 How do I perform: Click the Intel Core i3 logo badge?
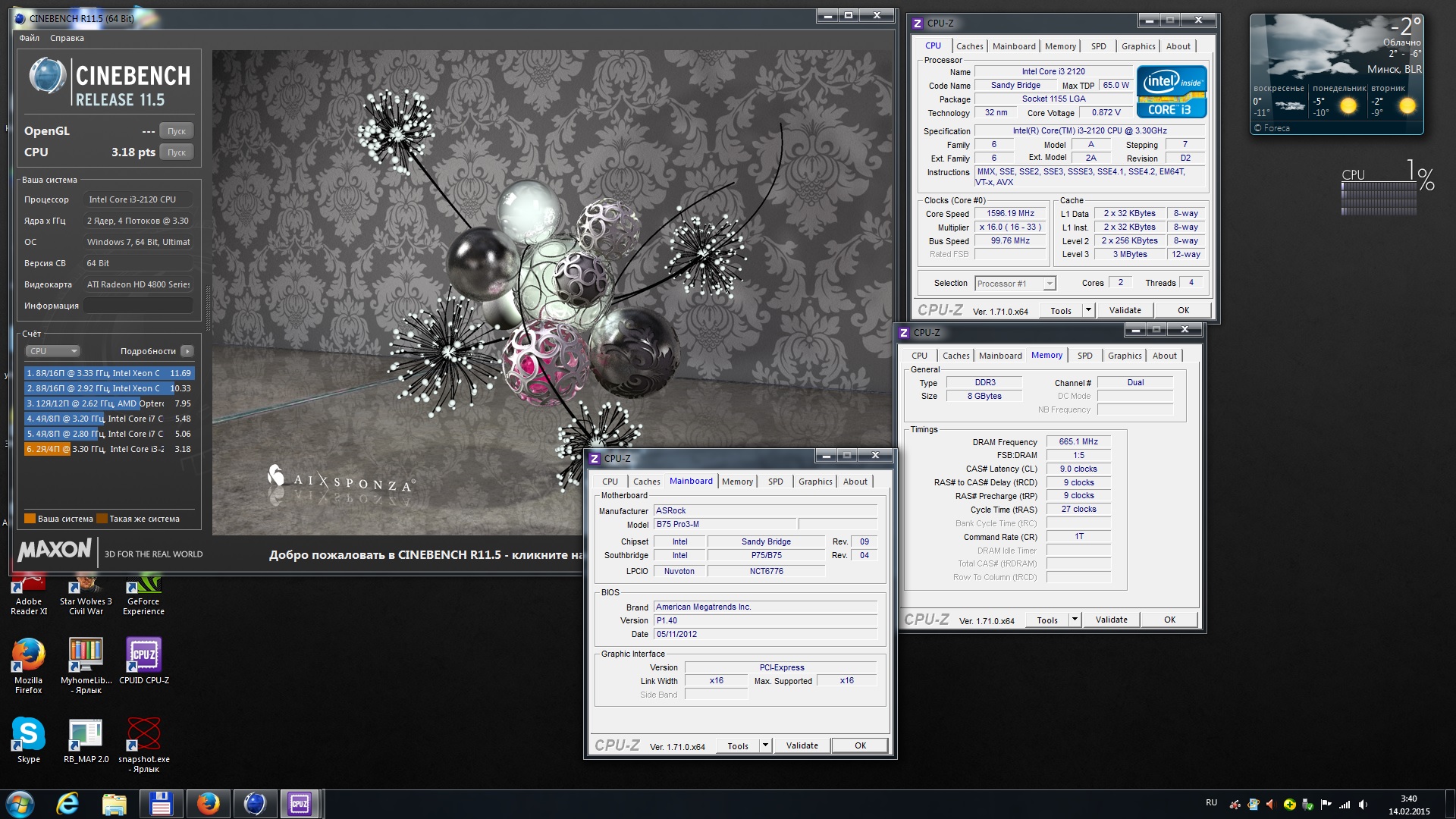click(1172, 92)
